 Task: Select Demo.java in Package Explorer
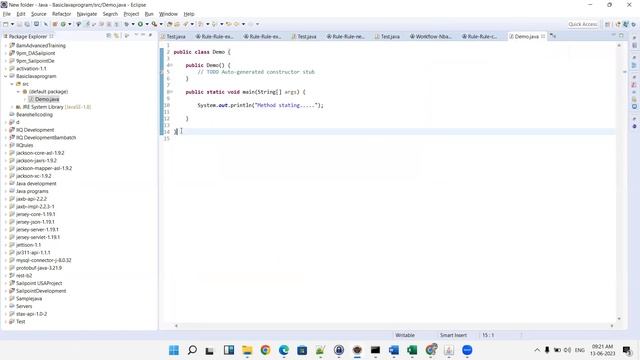click(47, 99)
